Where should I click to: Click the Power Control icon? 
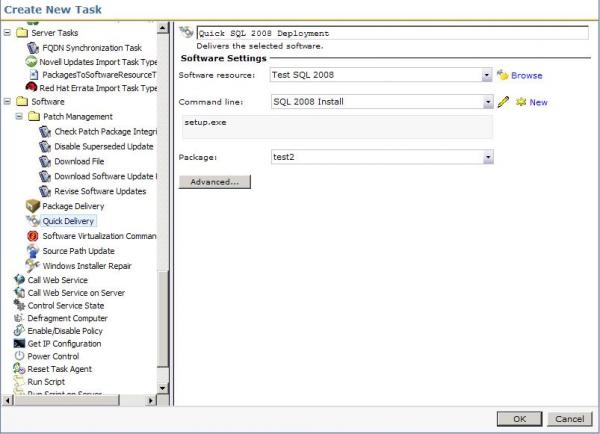(19, 356)
